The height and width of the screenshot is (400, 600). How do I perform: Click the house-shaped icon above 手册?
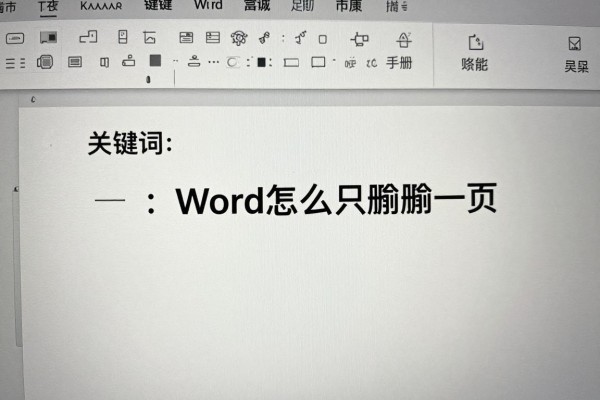point(404,40)
